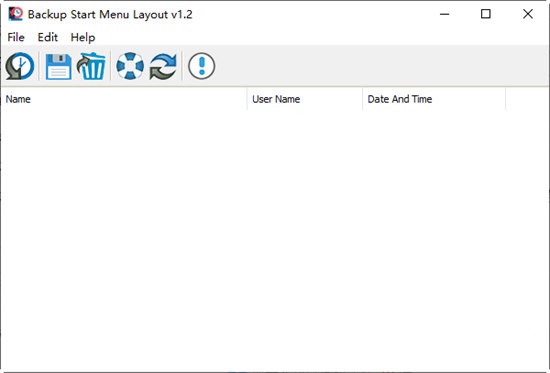Screen dimensions: 550x373
Task: Open the File menu
Action: 16,37
